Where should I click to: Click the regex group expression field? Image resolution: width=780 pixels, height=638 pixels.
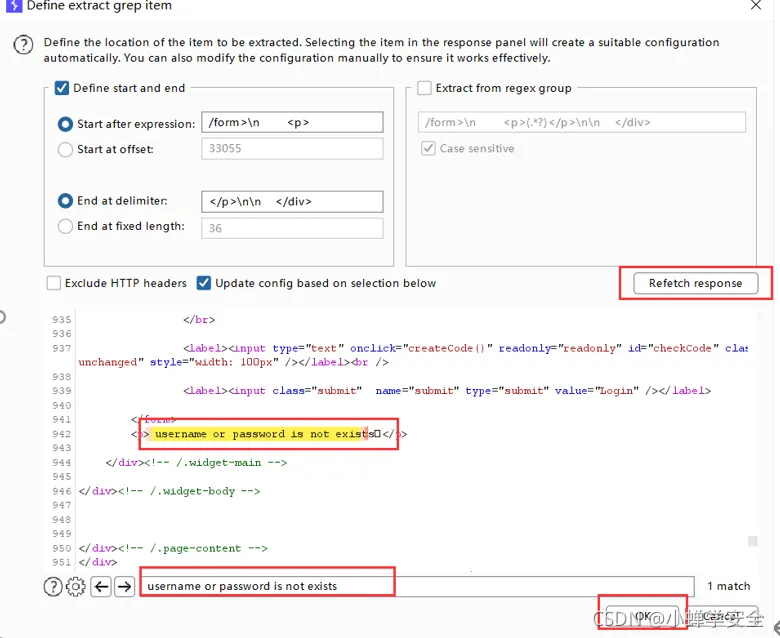pos(582,122)
